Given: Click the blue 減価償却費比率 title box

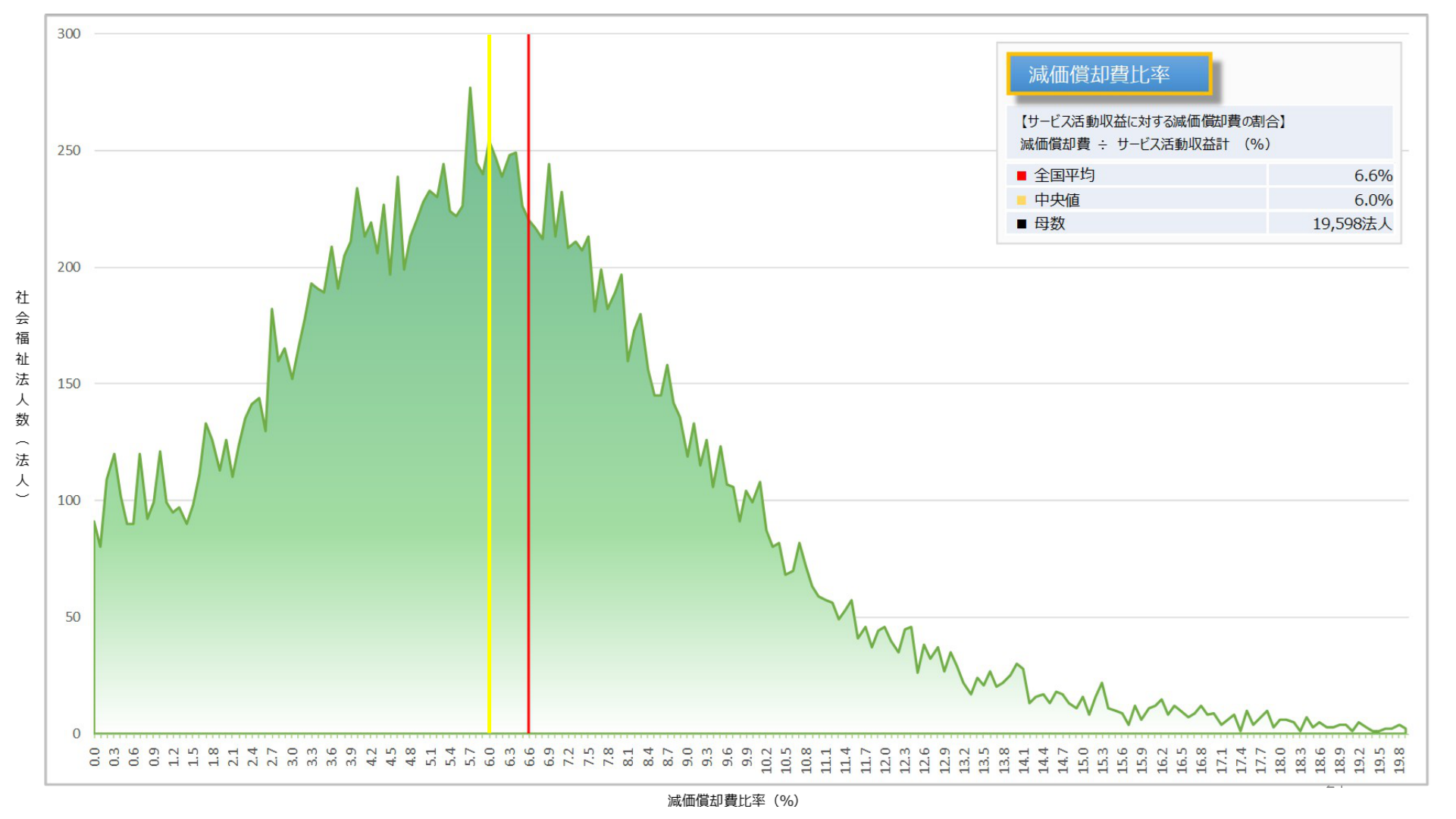Looking at the screenshot, I should (1108, 74).
